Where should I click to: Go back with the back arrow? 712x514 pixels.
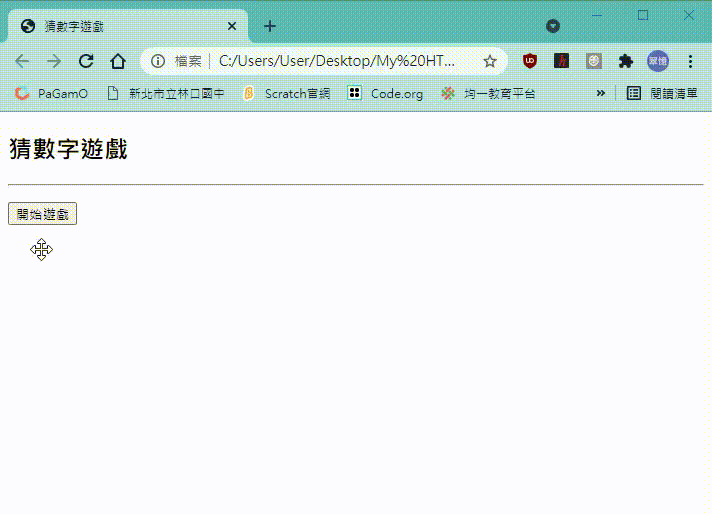(22, 61)
